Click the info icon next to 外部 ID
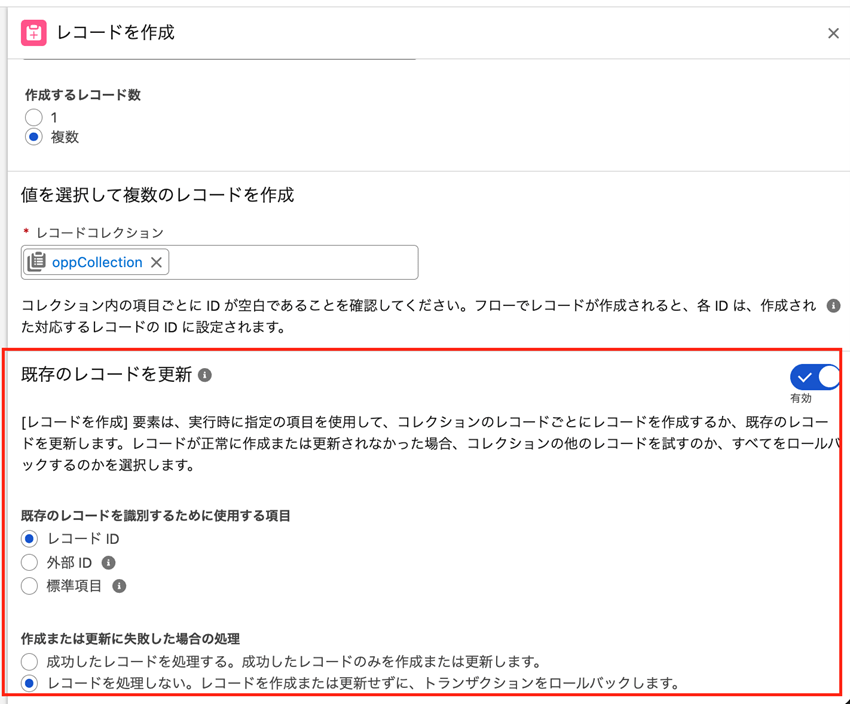The width and height of the screenshot is (850, 704). pos(109,563)
